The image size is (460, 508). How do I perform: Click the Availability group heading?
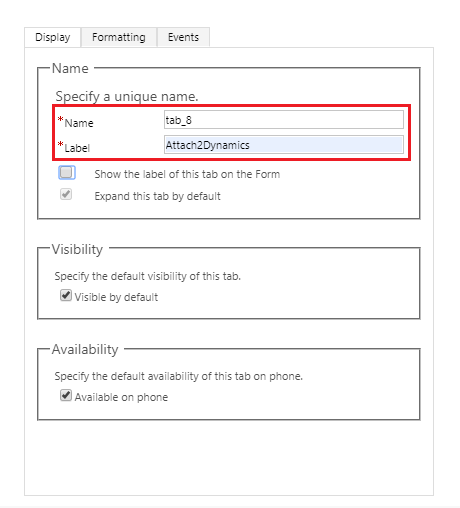tap(85, 349)
